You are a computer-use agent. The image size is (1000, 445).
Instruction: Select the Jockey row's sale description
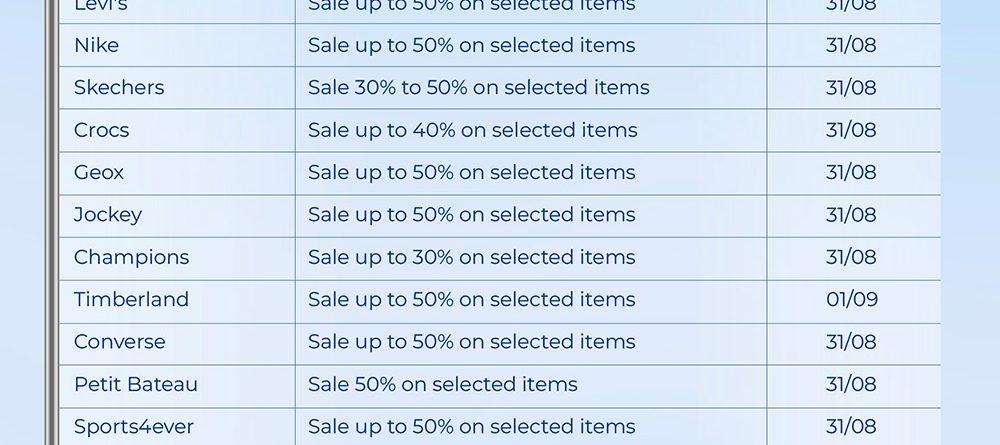pos(471,215)
